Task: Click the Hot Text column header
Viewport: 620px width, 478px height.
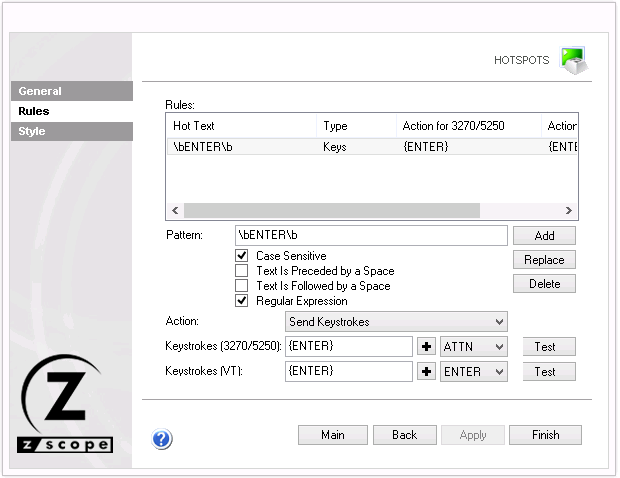Action: pyautogui.click(x=242, y=126)
